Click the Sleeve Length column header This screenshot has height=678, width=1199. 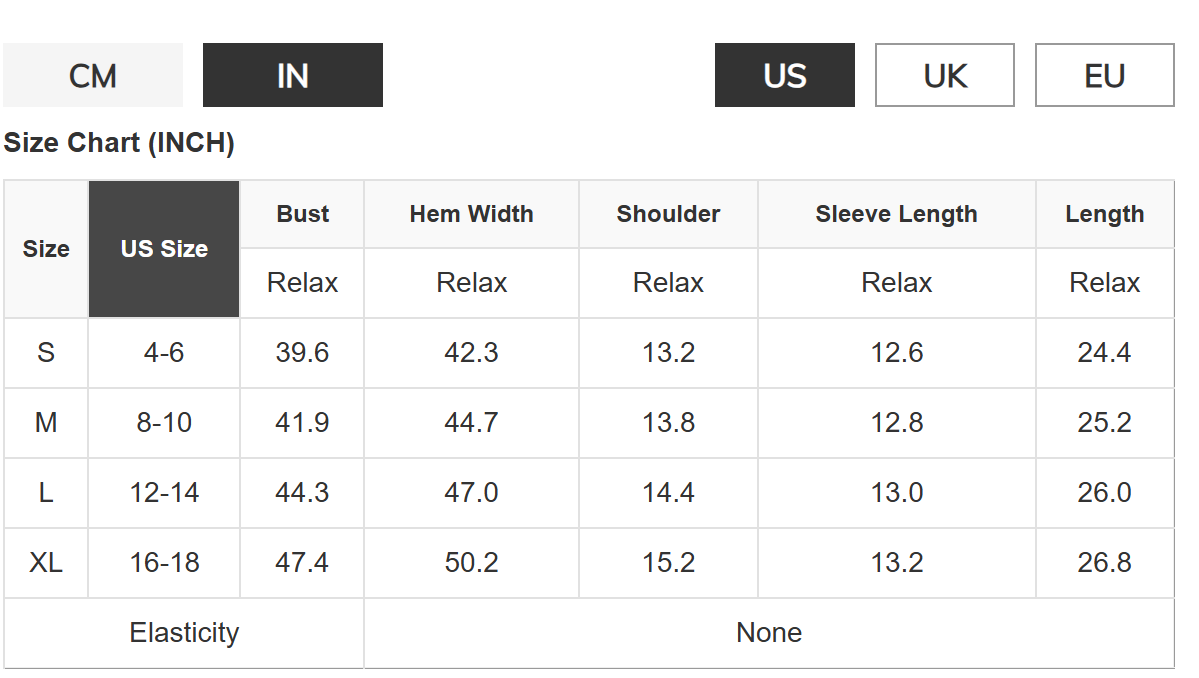[896, 214]
